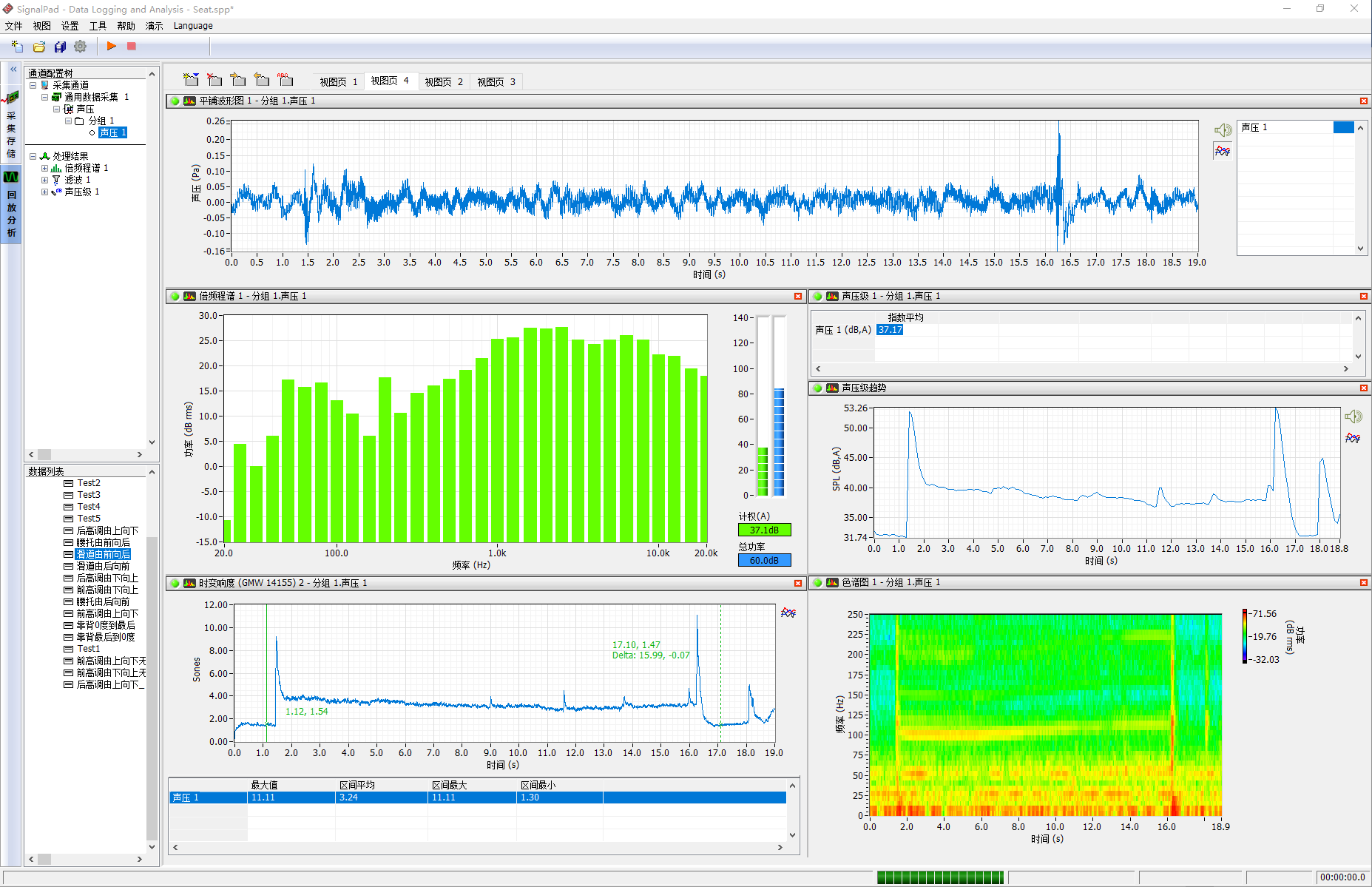Rename view page with the ABC folder icon
Image resolution: width=1372 pixels, height=887 pixels.
click(x=285, y=79)
